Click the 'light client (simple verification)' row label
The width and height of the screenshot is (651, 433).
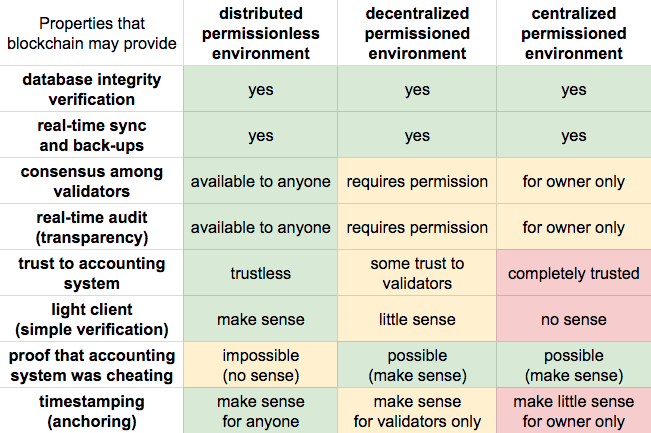click(92, 319)
